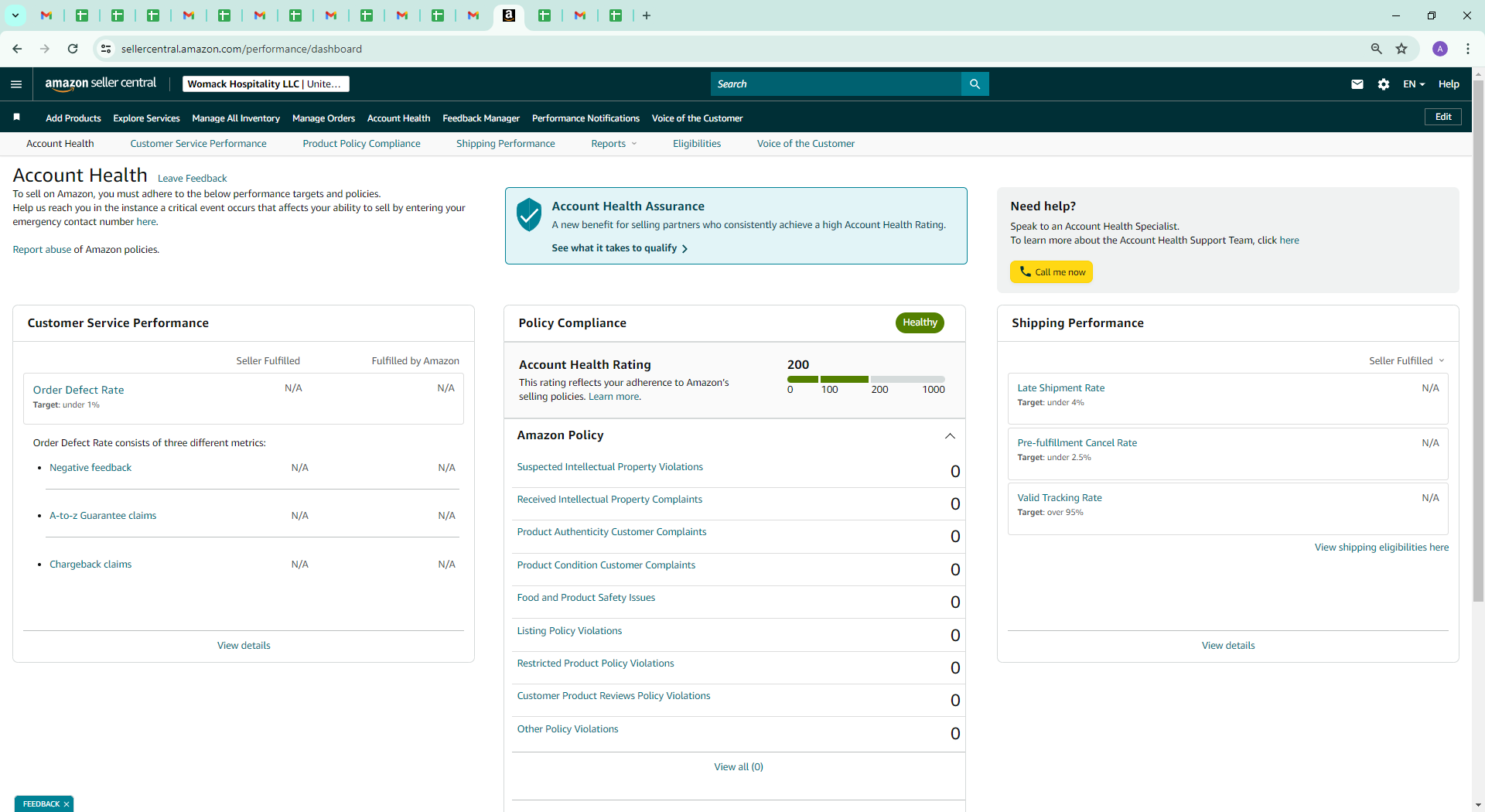Open the Chrome profile avatar
The height and width of the screenshot is (812, 1485).
[x=1440, y=49]
